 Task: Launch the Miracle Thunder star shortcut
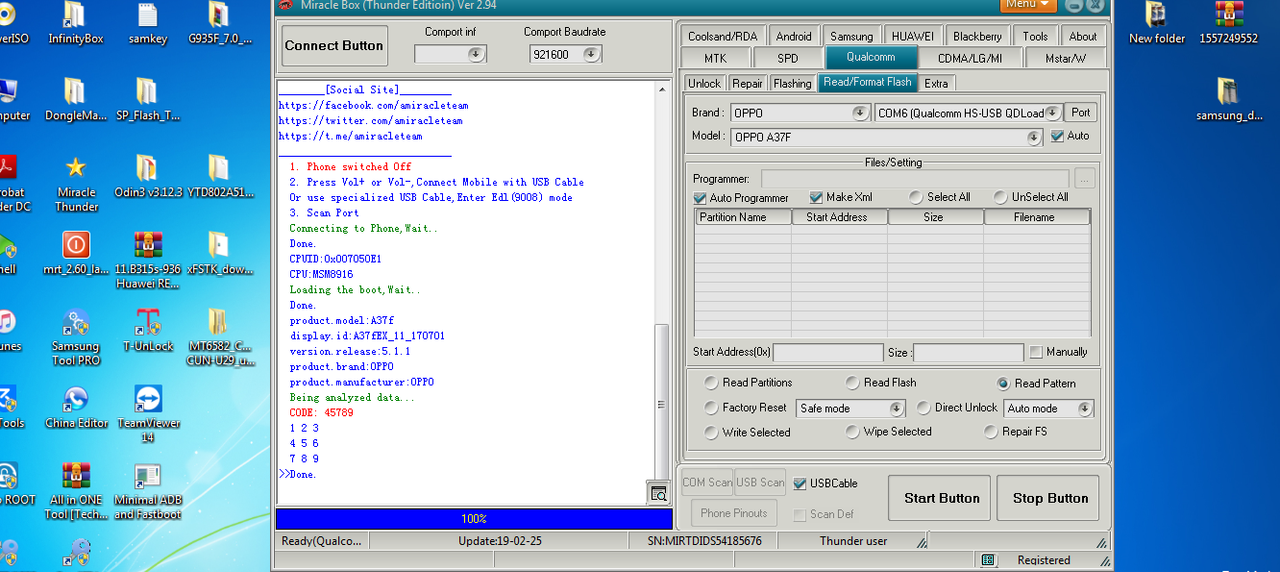[x=76, y=182]
